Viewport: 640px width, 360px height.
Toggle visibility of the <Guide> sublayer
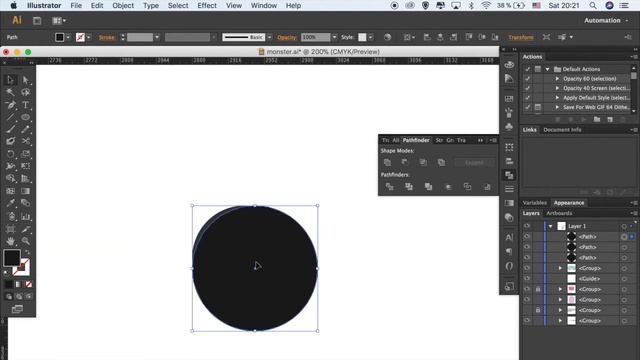coord(527,278)
